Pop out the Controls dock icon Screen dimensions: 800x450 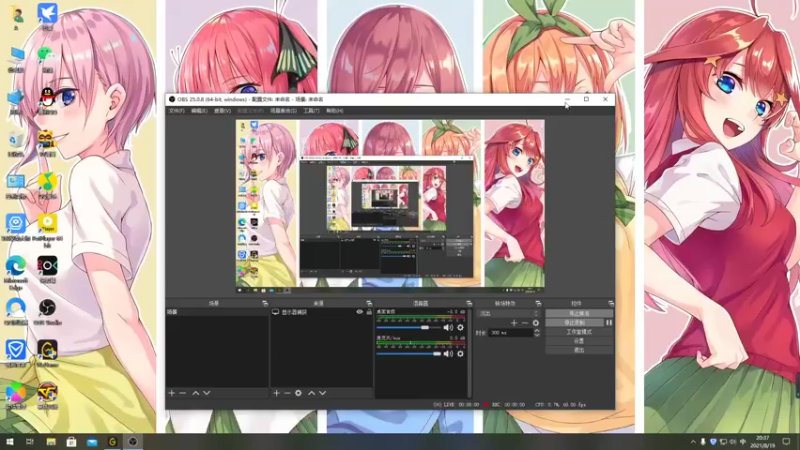point(611,304)
